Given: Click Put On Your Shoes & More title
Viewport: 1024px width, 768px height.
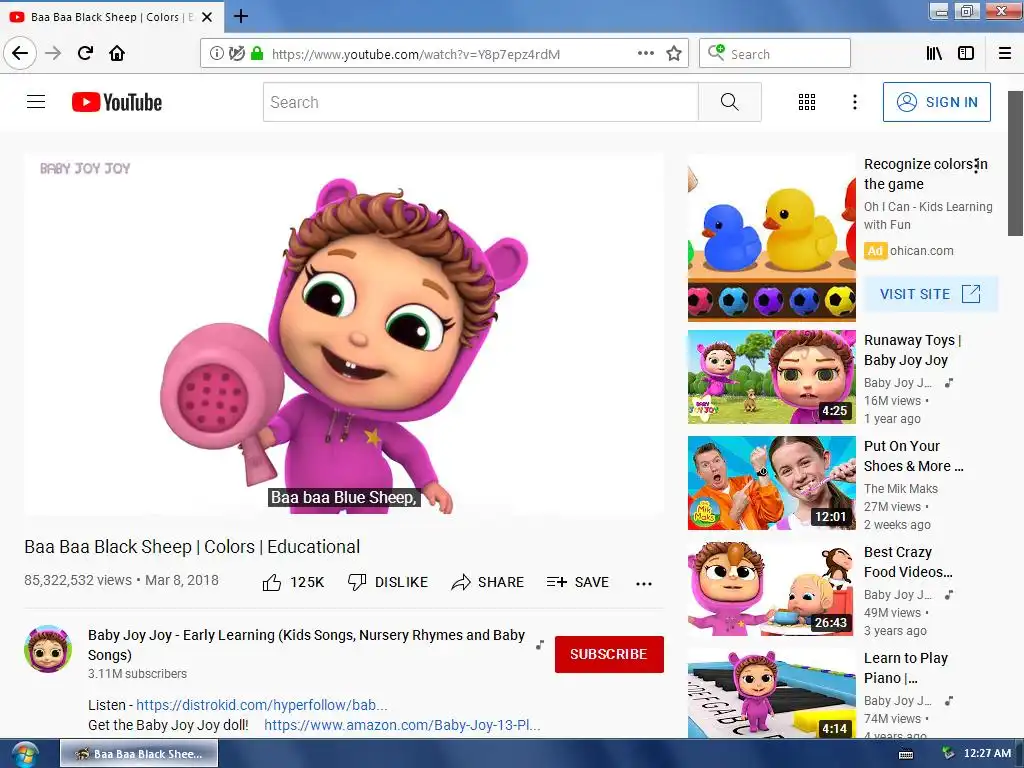Looking at the screenshot, I should pos(914,456).
